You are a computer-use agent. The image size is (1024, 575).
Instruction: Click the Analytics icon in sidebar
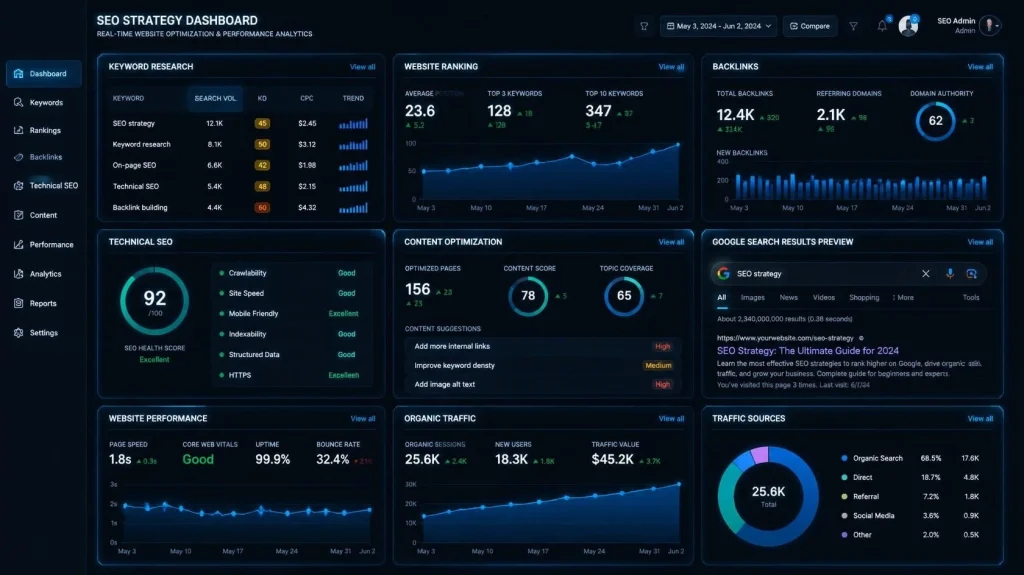(x=18, y=274)
